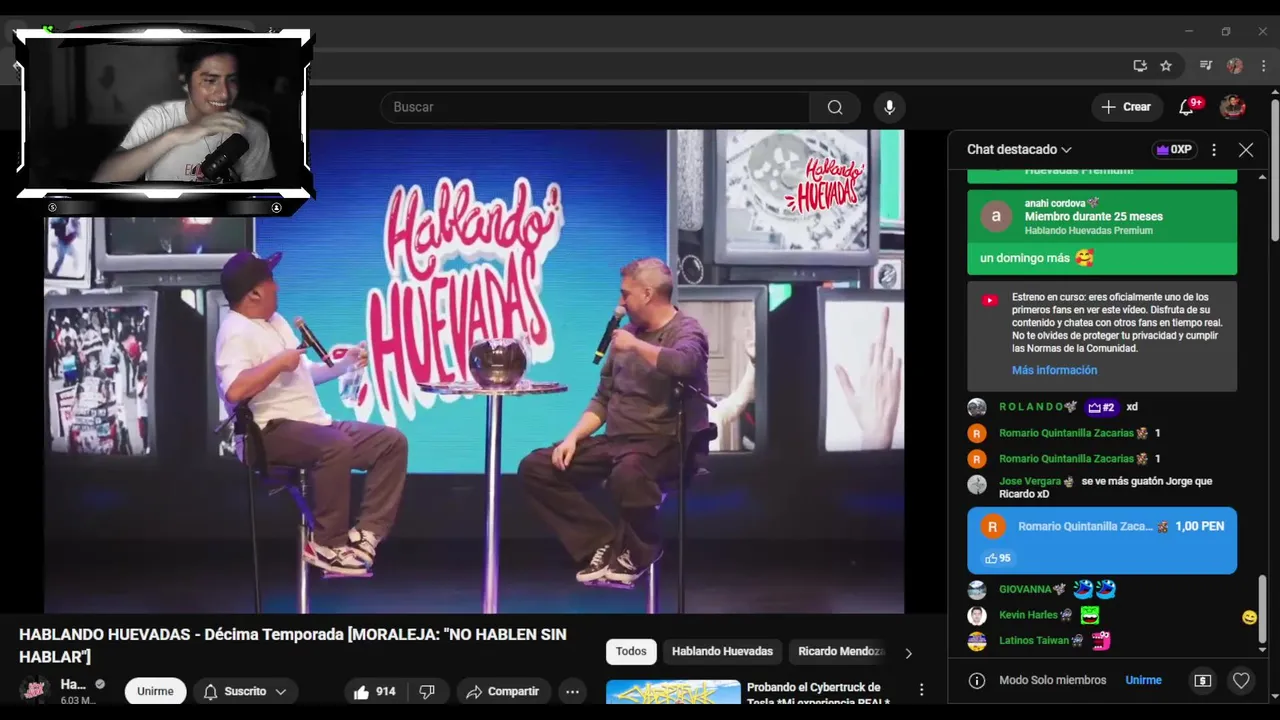Click Unirme link in chat footer

pyautogui.click(x=1143, y=680)
